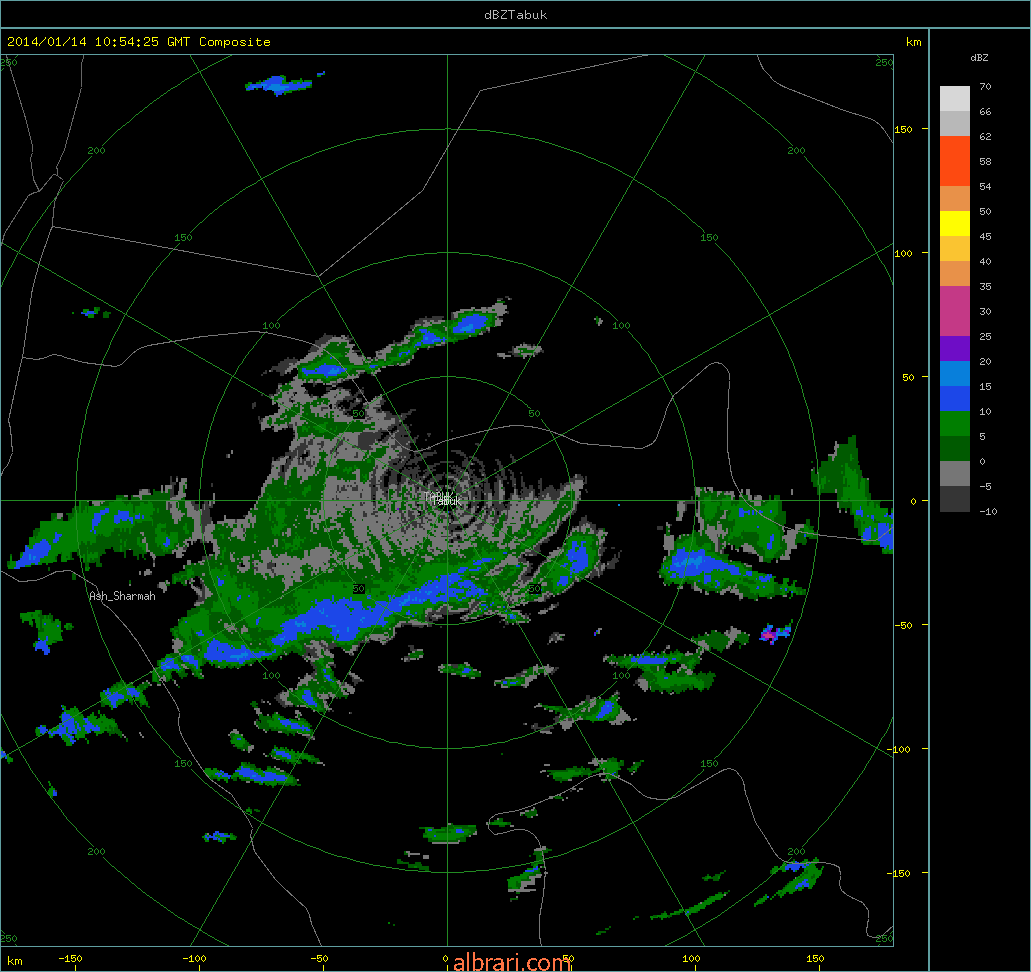Click the magenta storm cell echo

click(x=770, y=635)
